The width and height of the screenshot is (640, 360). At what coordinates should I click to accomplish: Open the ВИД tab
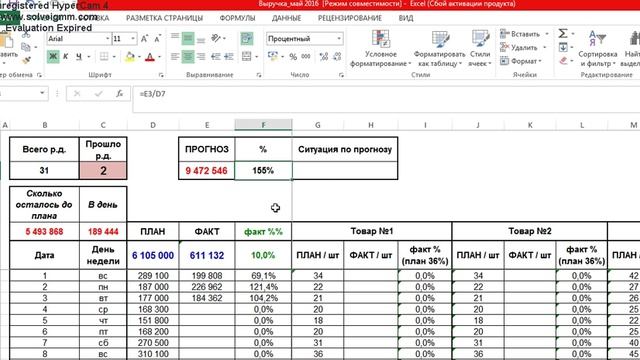coord(406,18)
